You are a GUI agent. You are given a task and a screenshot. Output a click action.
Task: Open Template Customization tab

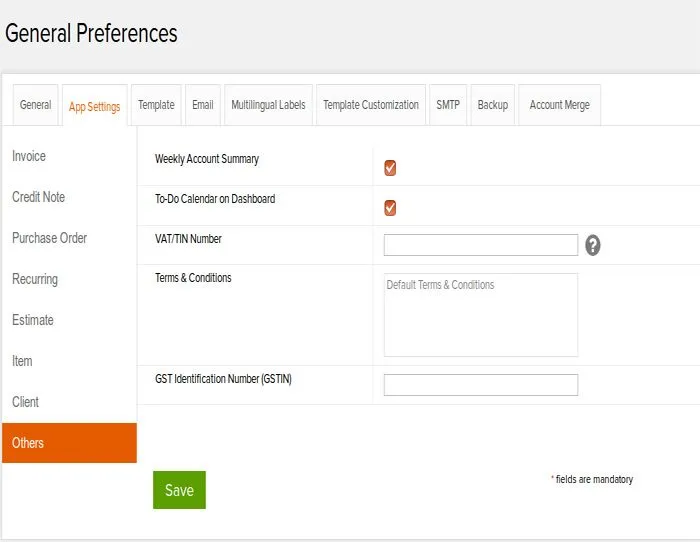tap(371, 105)
